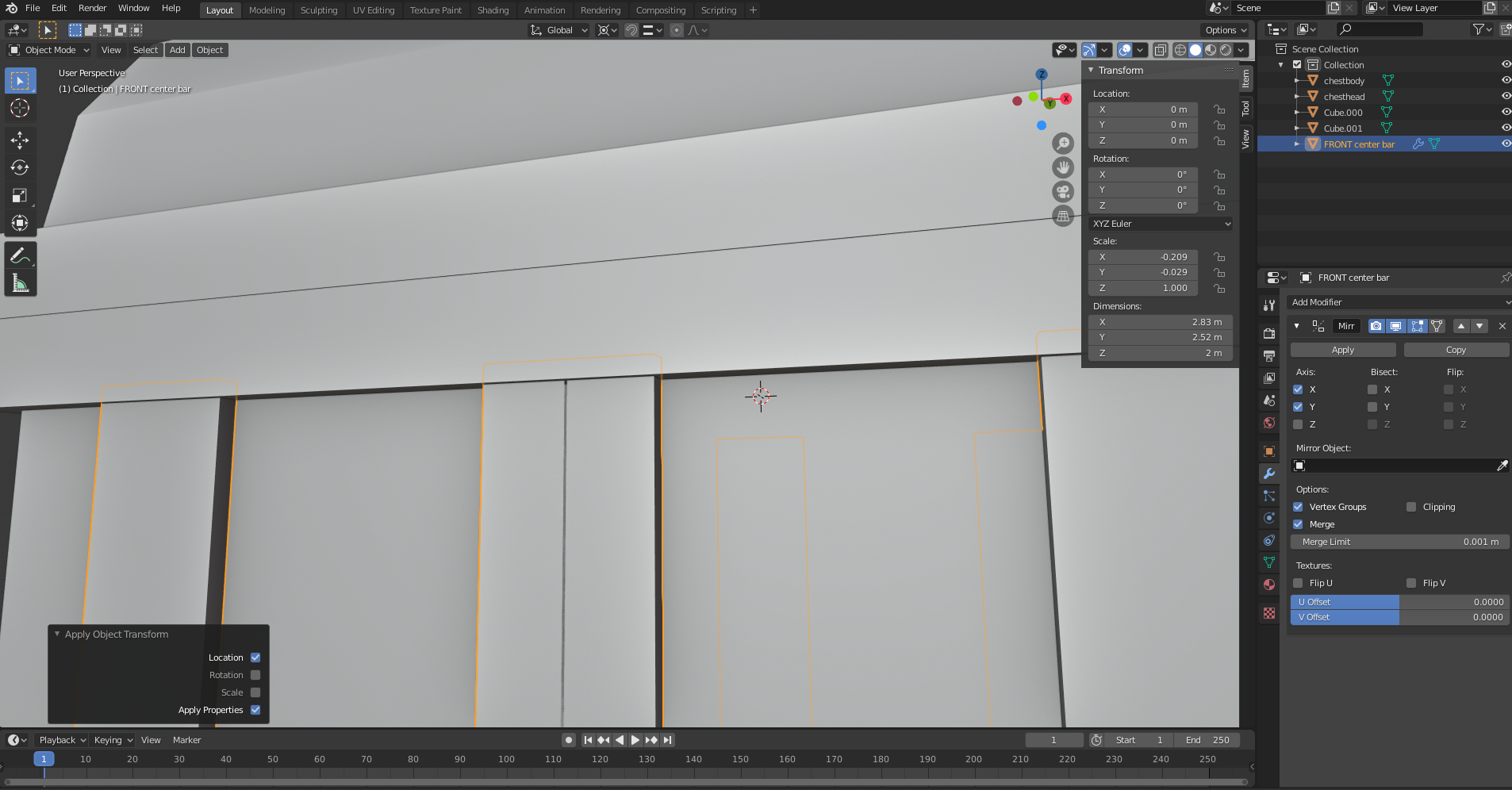Viewport: 1512px width, 790px height.
Task: Open the Object Mode dropdown
Action: click(x=49, y=50)
